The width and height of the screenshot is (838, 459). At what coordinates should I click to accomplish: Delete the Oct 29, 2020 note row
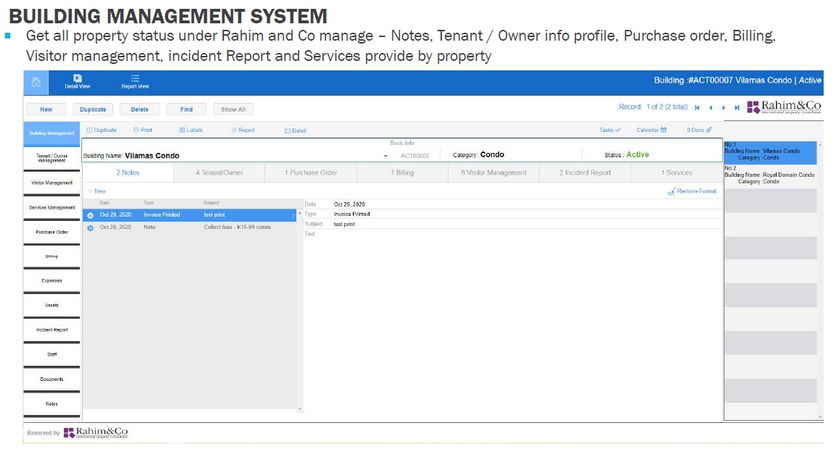pos(90,214)
